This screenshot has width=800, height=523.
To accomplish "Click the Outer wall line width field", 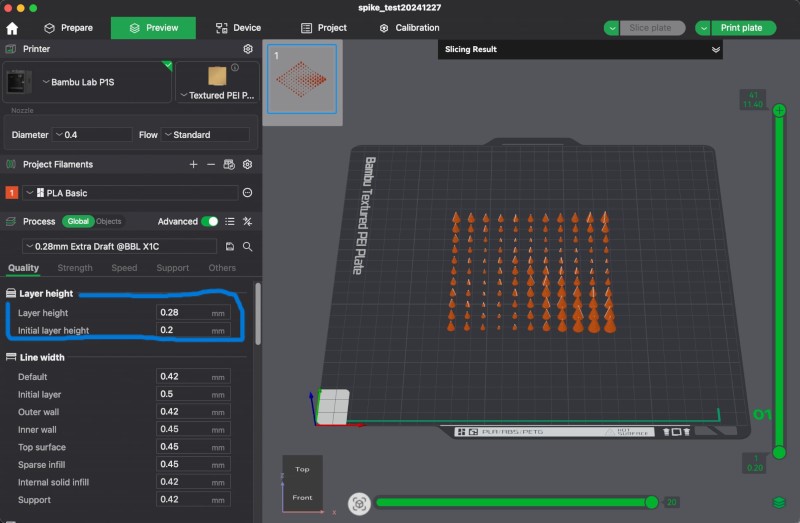I will (x=193, y=412).
